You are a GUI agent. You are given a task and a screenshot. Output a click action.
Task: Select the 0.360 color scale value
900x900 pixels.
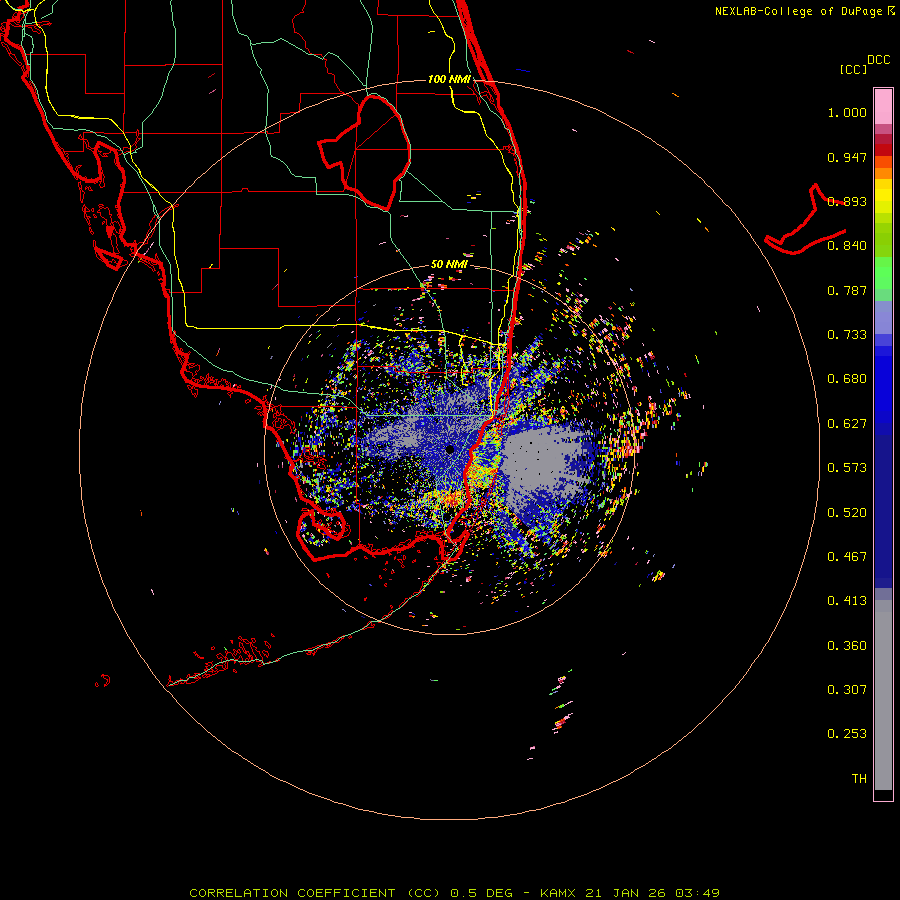(x=847, y=645)
